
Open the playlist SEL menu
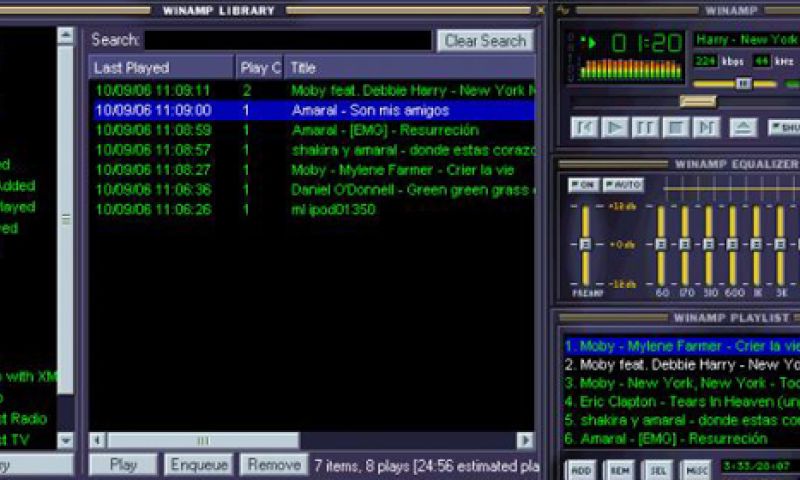[658, 470]
